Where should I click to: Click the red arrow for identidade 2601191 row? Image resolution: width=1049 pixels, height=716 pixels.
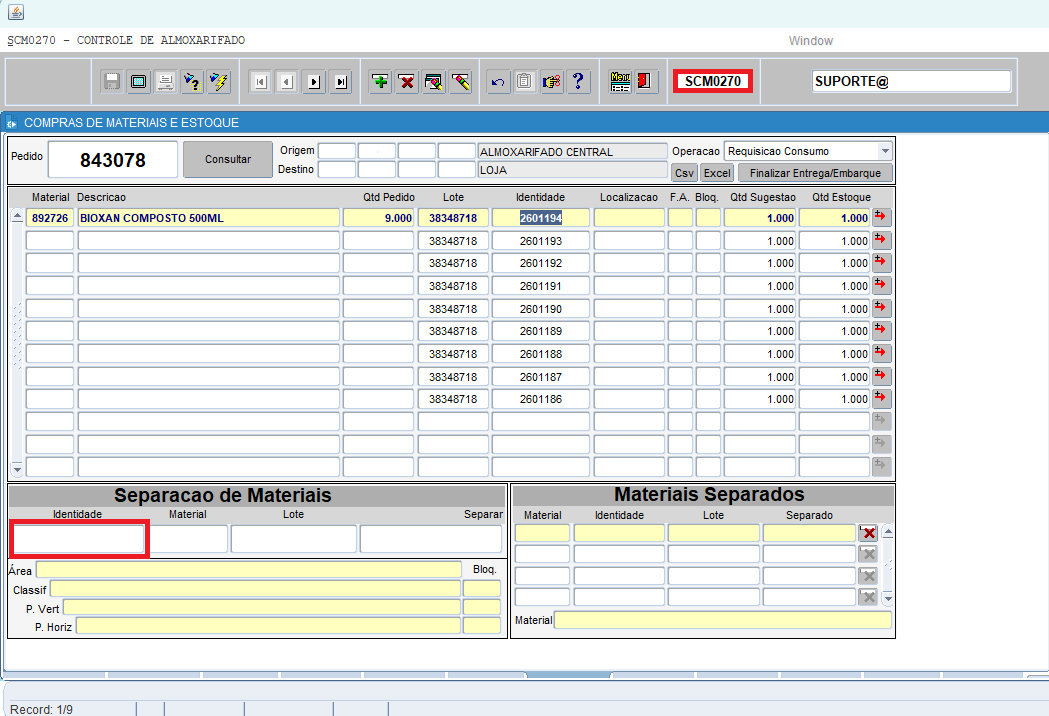[x=881, y=286]
